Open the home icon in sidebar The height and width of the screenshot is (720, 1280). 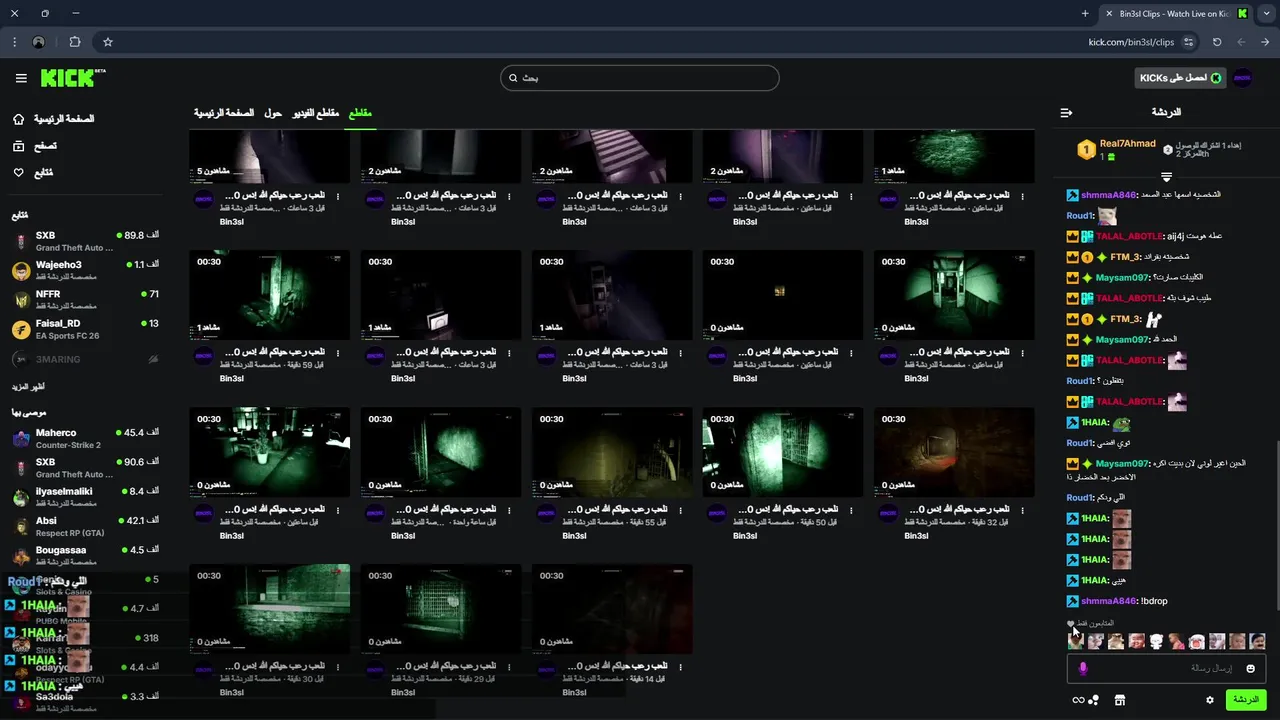pos(19,119)
